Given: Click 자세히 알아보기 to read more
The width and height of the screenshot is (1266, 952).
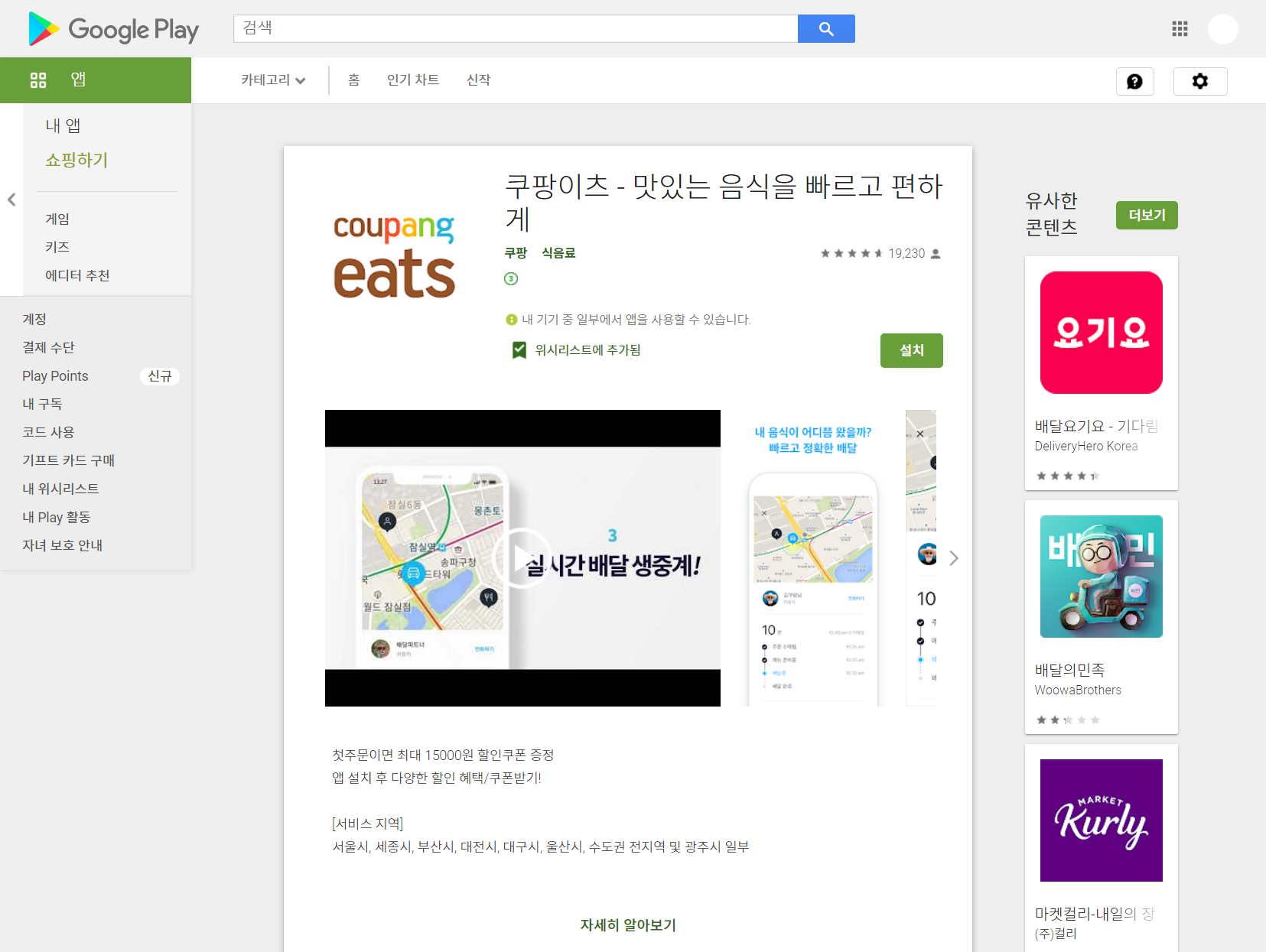Looking at the screenshot, I should click(628, 925).
